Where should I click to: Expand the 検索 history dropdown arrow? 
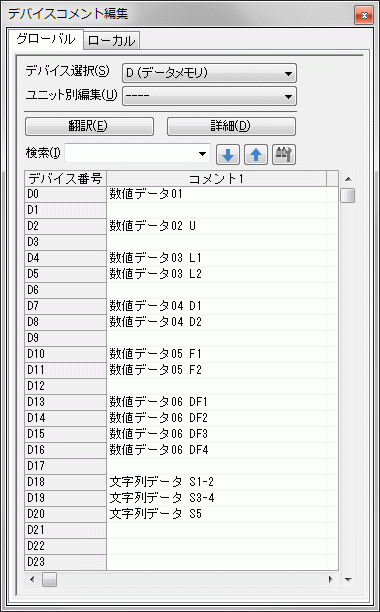click(202, 154)
